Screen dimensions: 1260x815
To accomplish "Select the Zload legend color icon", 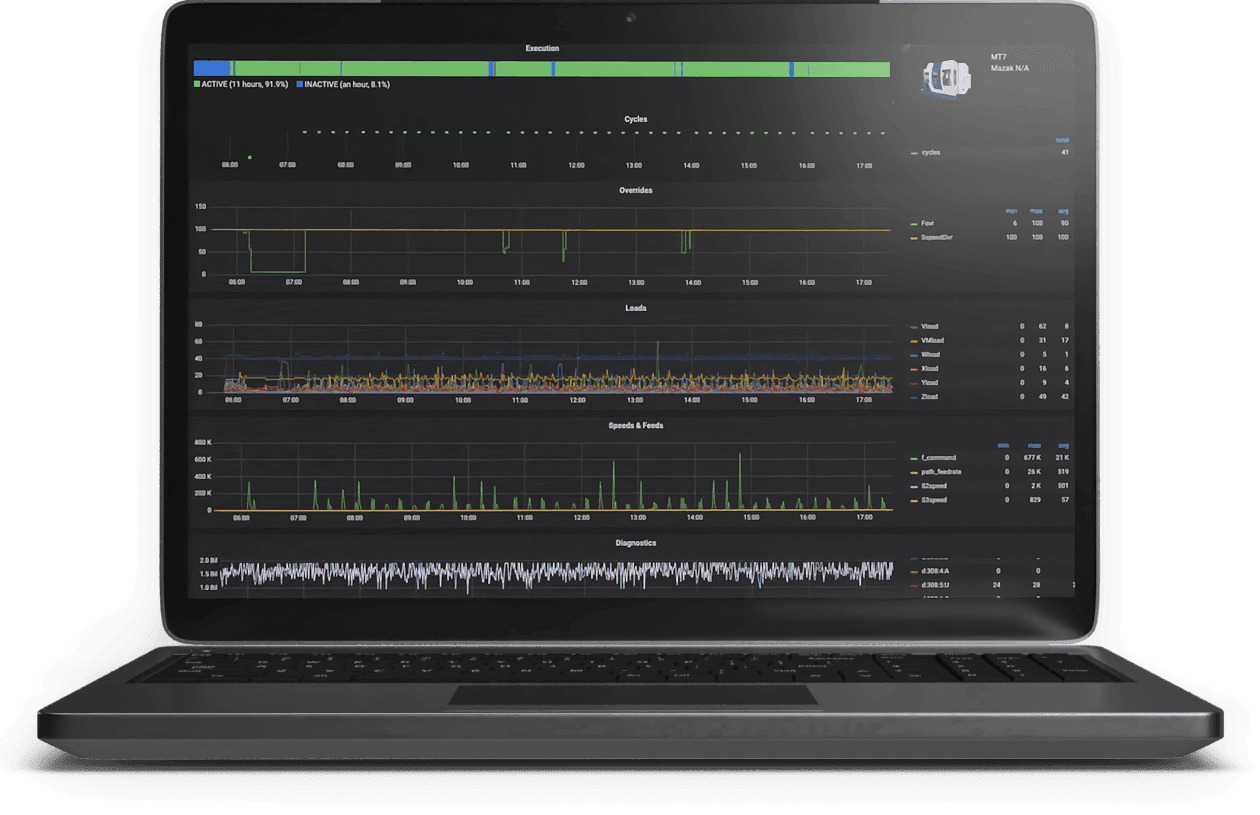I will tap(914, 397).
